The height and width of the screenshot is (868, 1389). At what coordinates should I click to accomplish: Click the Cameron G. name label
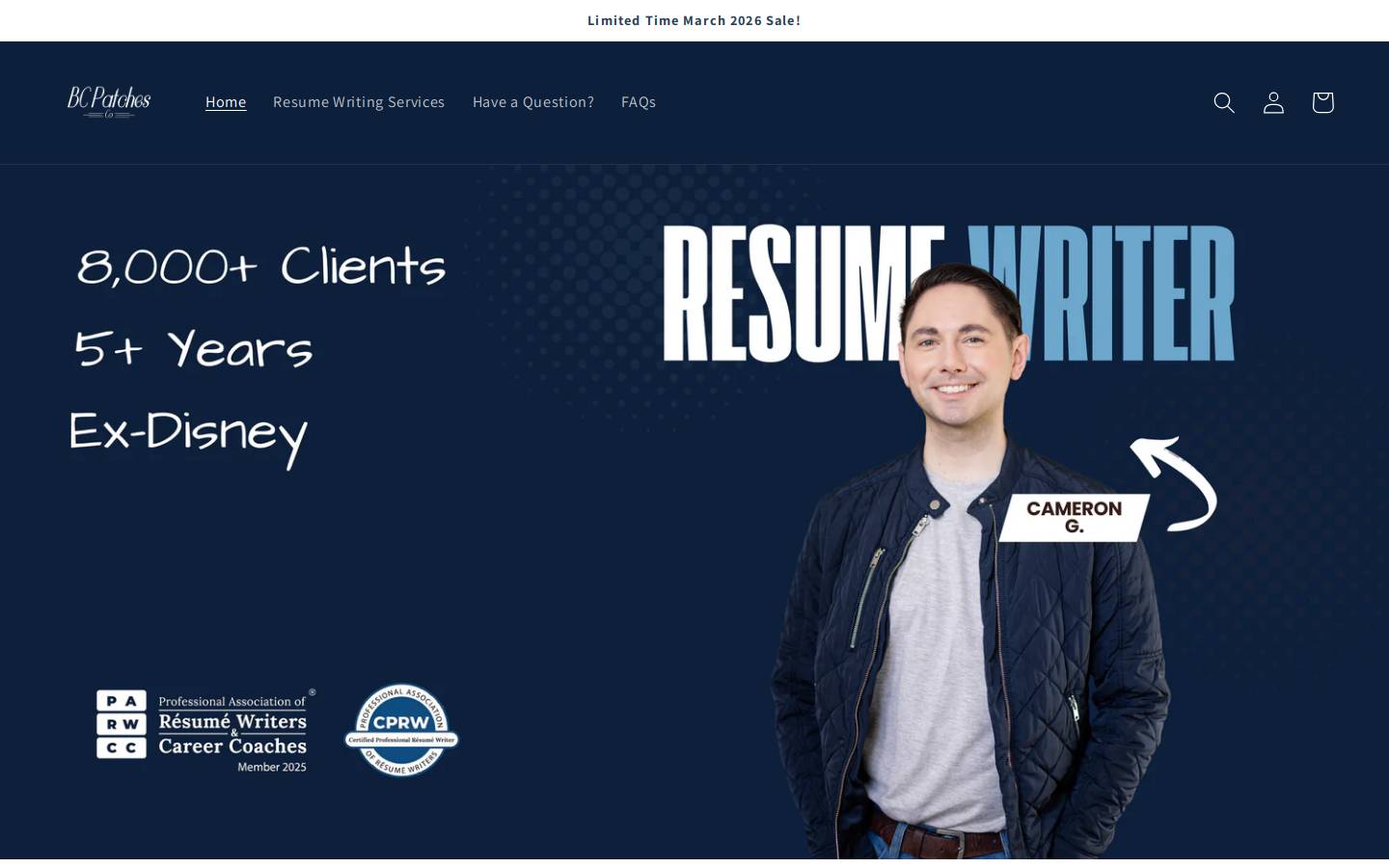point(1074,517)
